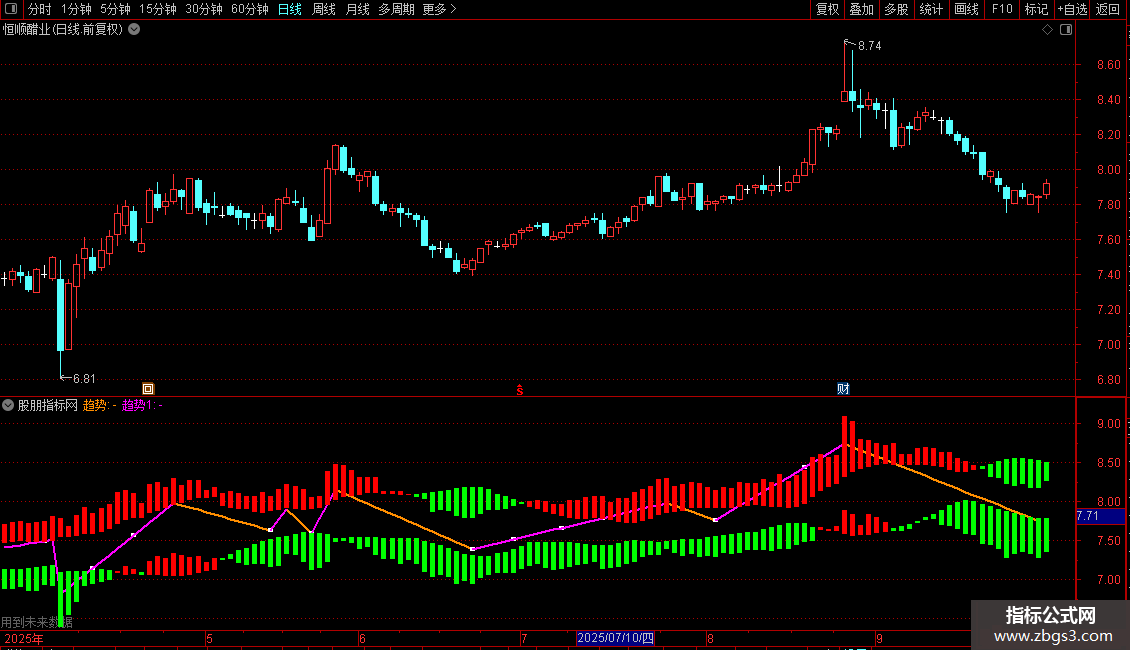
Task: Switch to 月线 monthly chart
Action: (x=357, y=9)
